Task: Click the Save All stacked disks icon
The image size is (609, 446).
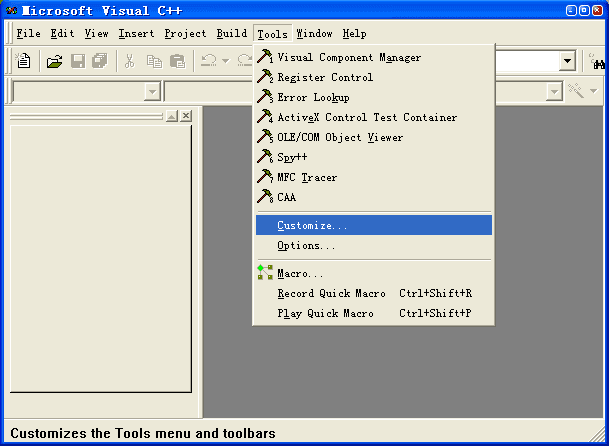Action: [x=100, y=61]
